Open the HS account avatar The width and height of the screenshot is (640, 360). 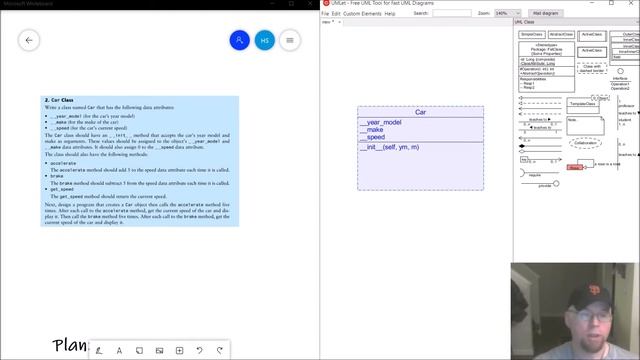pos(265,40)
